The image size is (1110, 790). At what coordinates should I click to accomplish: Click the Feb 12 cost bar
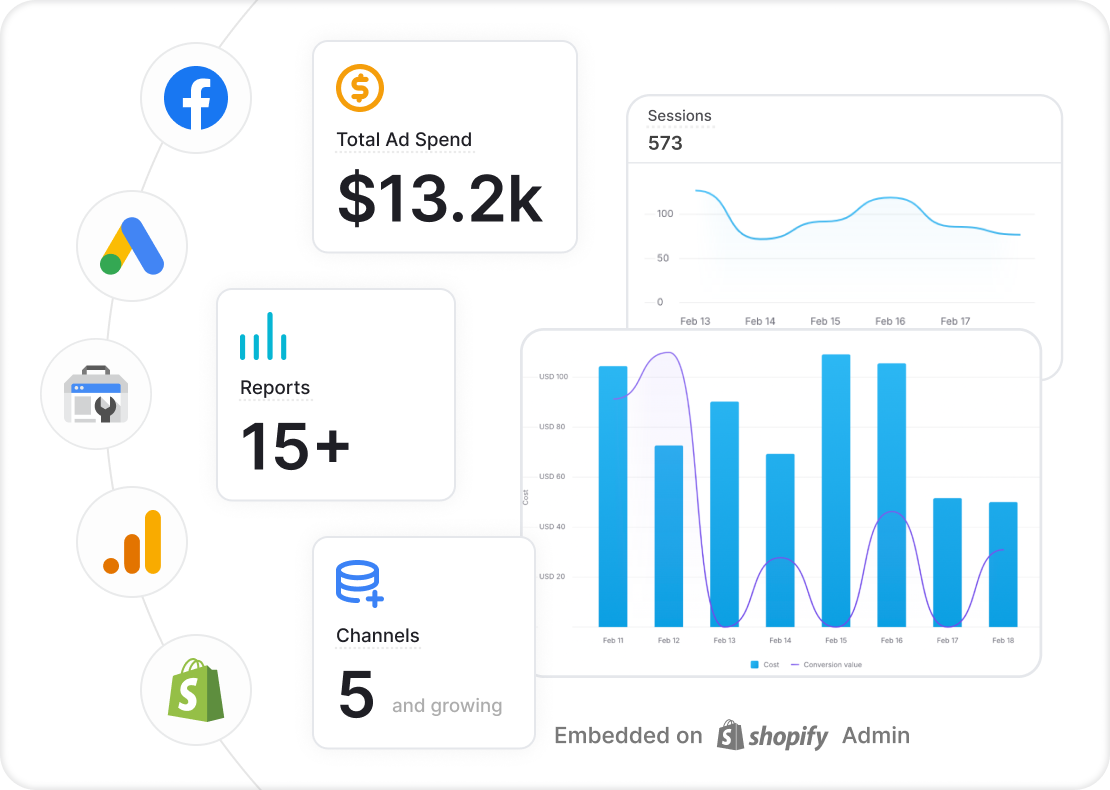[x=669, y=536]
